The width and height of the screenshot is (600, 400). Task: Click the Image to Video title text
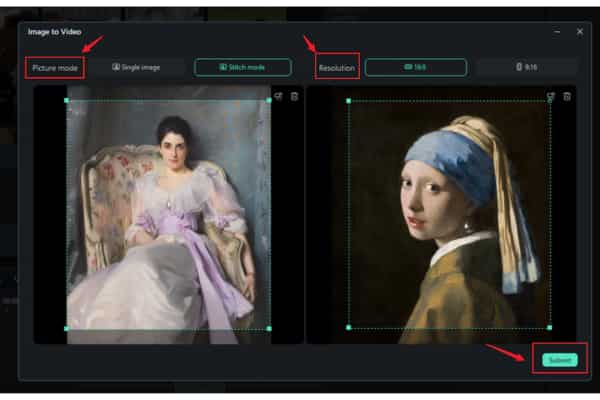tap(54, 32)
